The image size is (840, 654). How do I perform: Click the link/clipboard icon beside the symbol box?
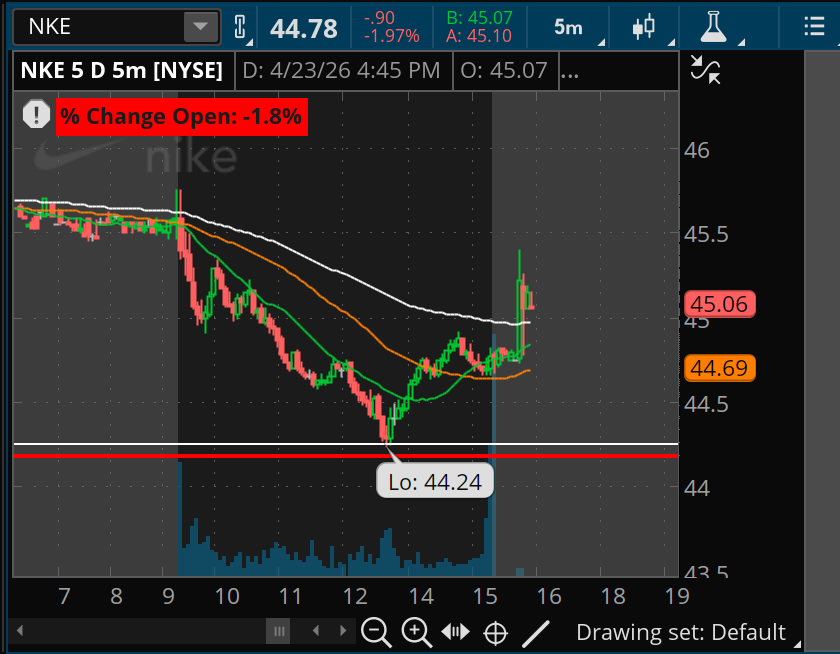point(240,27)
